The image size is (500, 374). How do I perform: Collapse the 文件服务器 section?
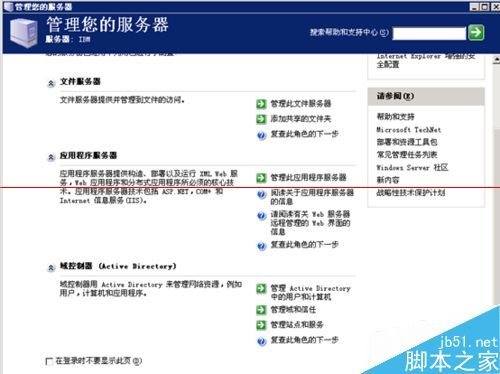pyautogui.click(x=51, y=83)
